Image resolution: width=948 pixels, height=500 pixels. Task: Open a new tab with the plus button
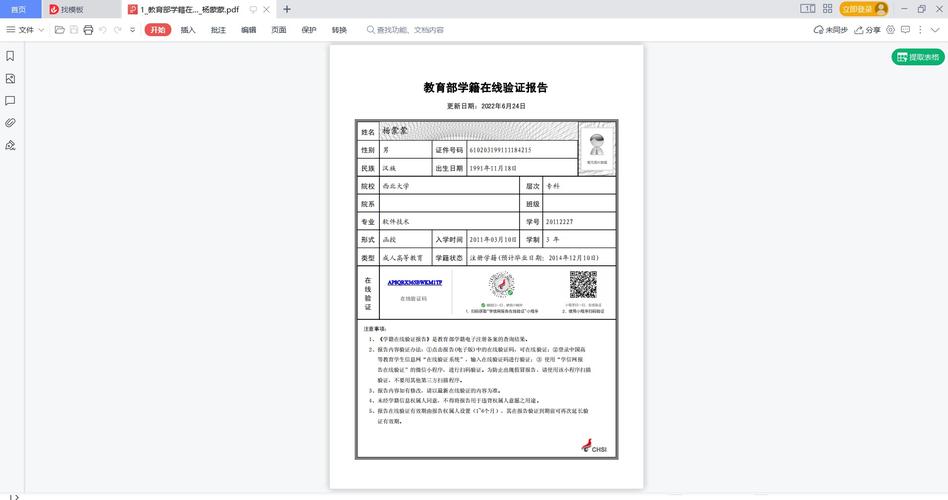(287, 9)
